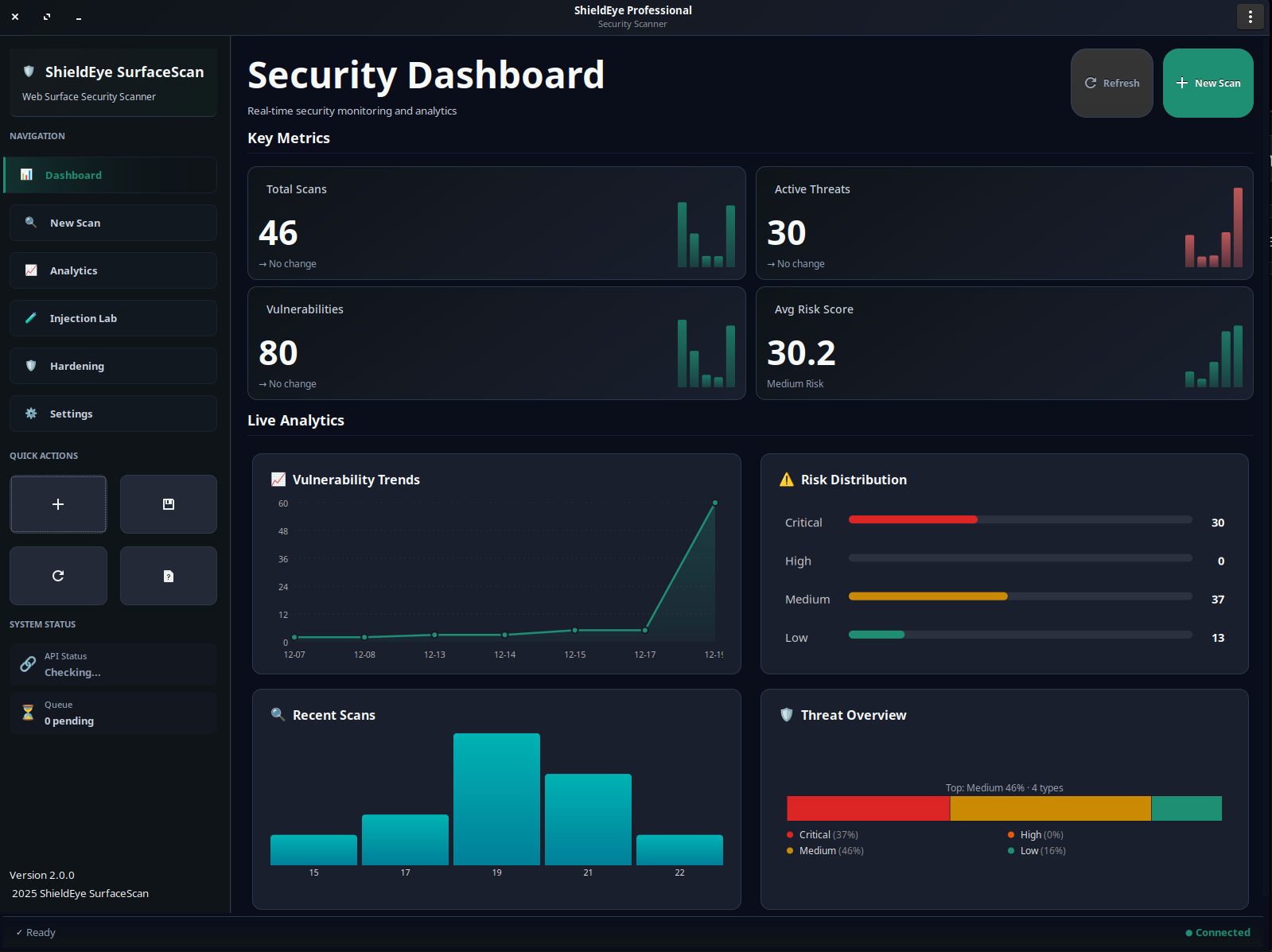Click the reload quick action button

click(x=58, y=576)
